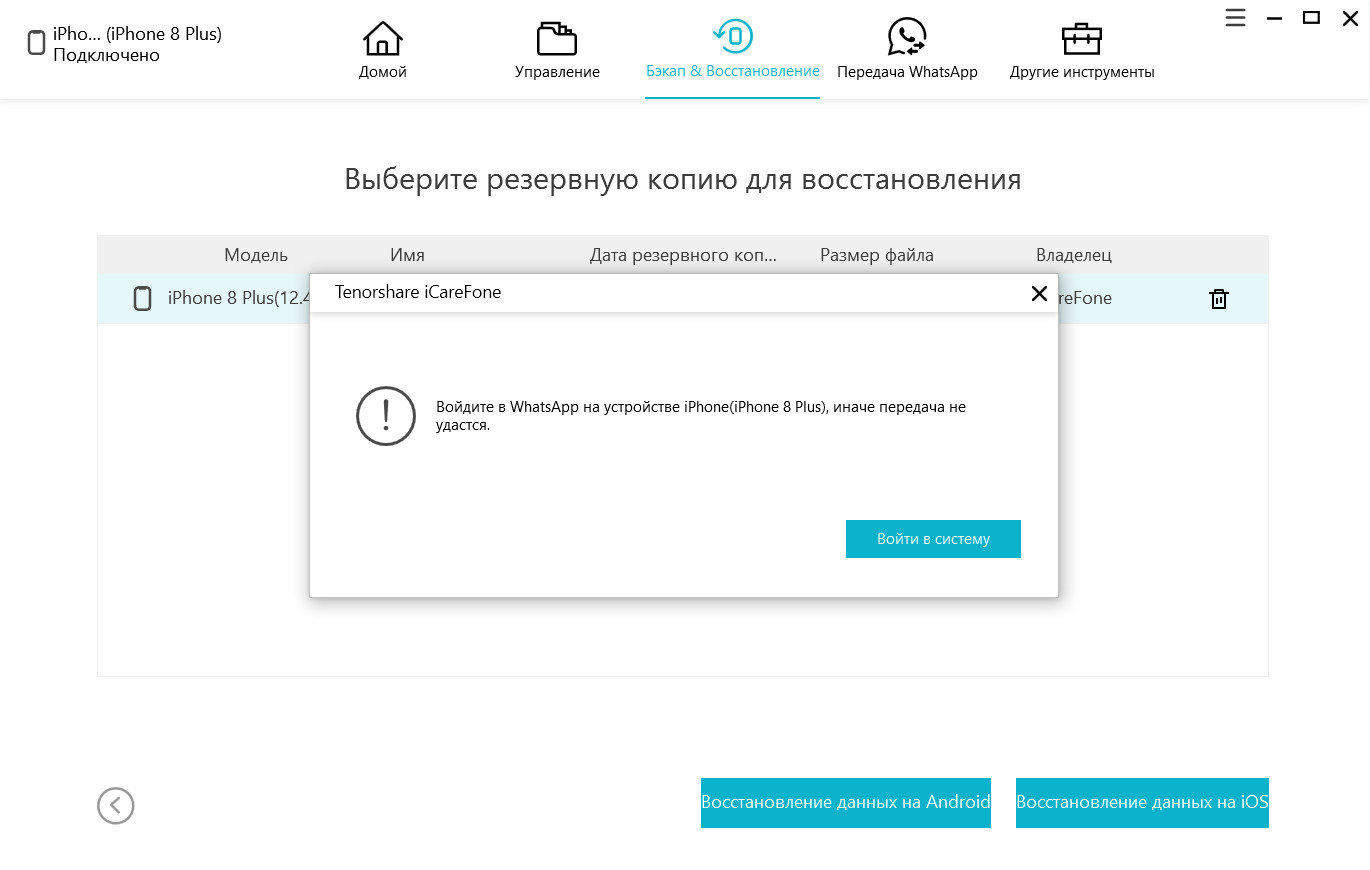Switch to Передача WhatsApp tab label
The width and height of the screenshot is (1370, 870).
907,72
